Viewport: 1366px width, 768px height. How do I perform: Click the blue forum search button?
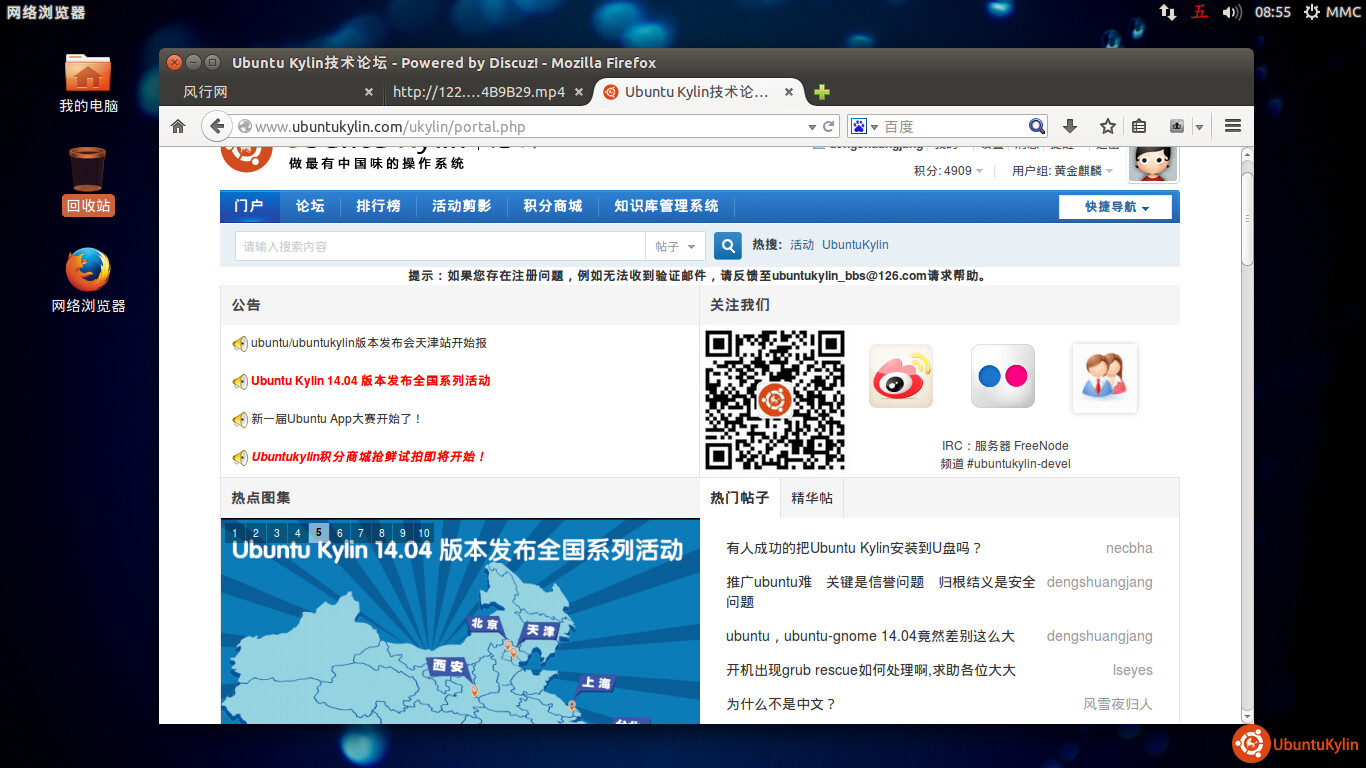tap(727, 246)
